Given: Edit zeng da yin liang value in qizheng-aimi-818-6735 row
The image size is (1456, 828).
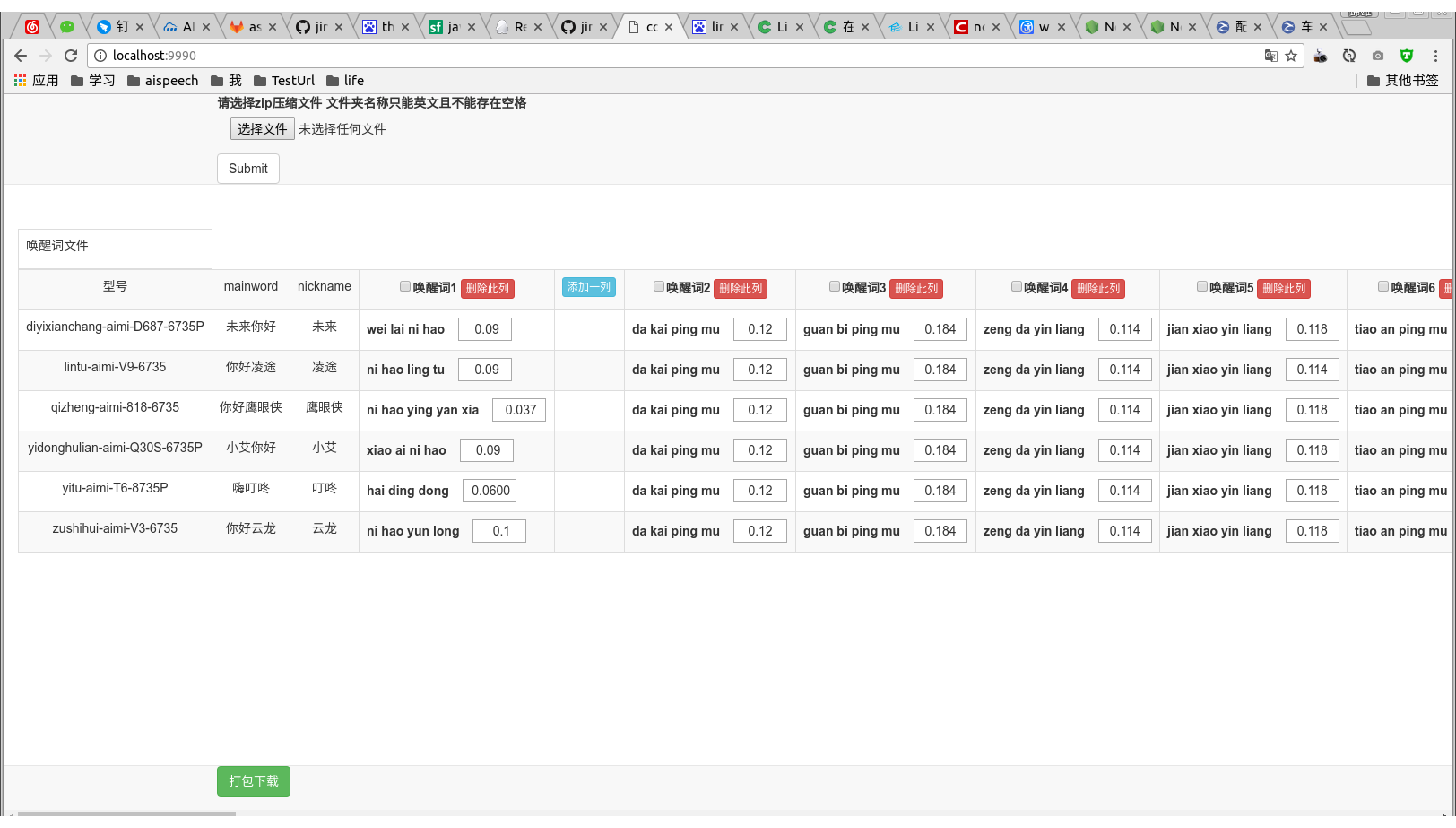Looking at the screenshot, I should pos(1125,410).
